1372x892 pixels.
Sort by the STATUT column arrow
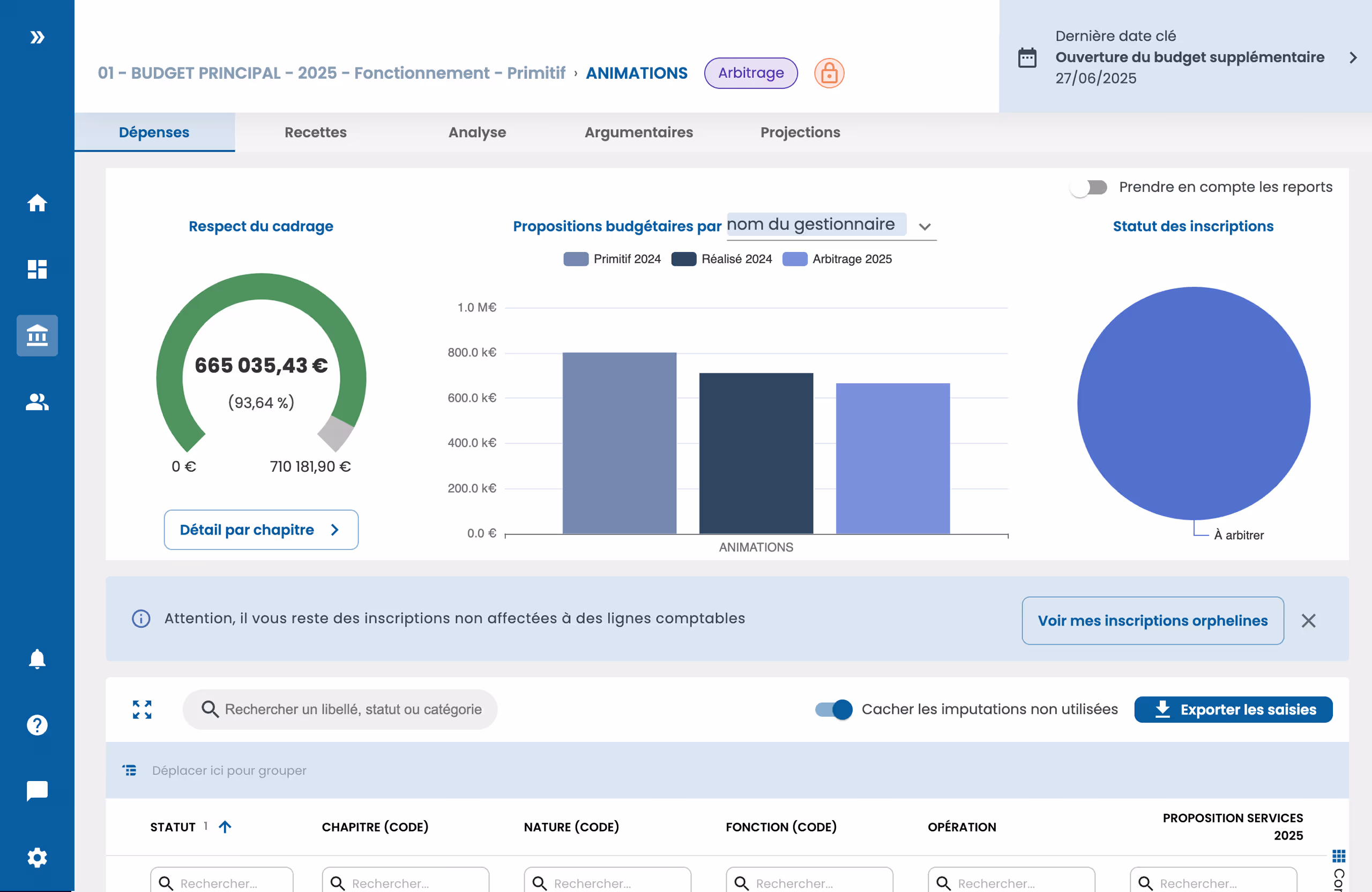[225, 827]
